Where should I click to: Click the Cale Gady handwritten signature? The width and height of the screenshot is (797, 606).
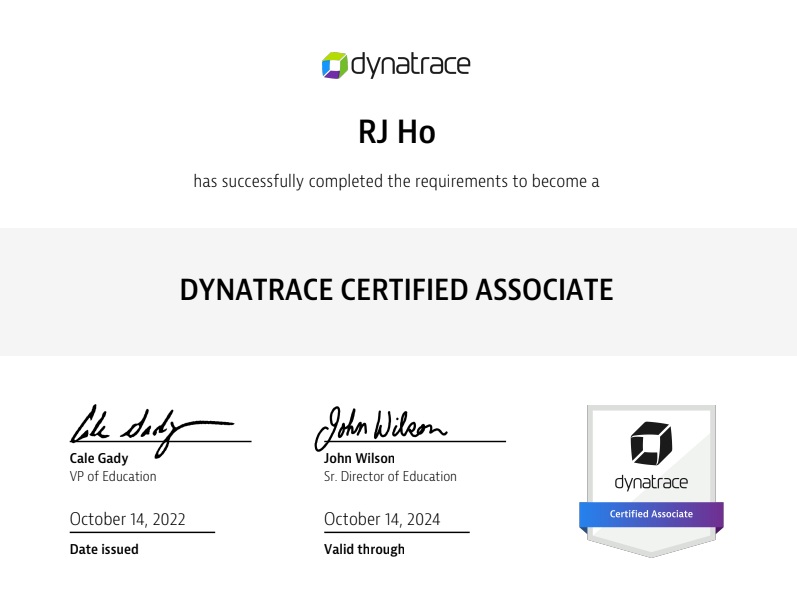point(140,426)
